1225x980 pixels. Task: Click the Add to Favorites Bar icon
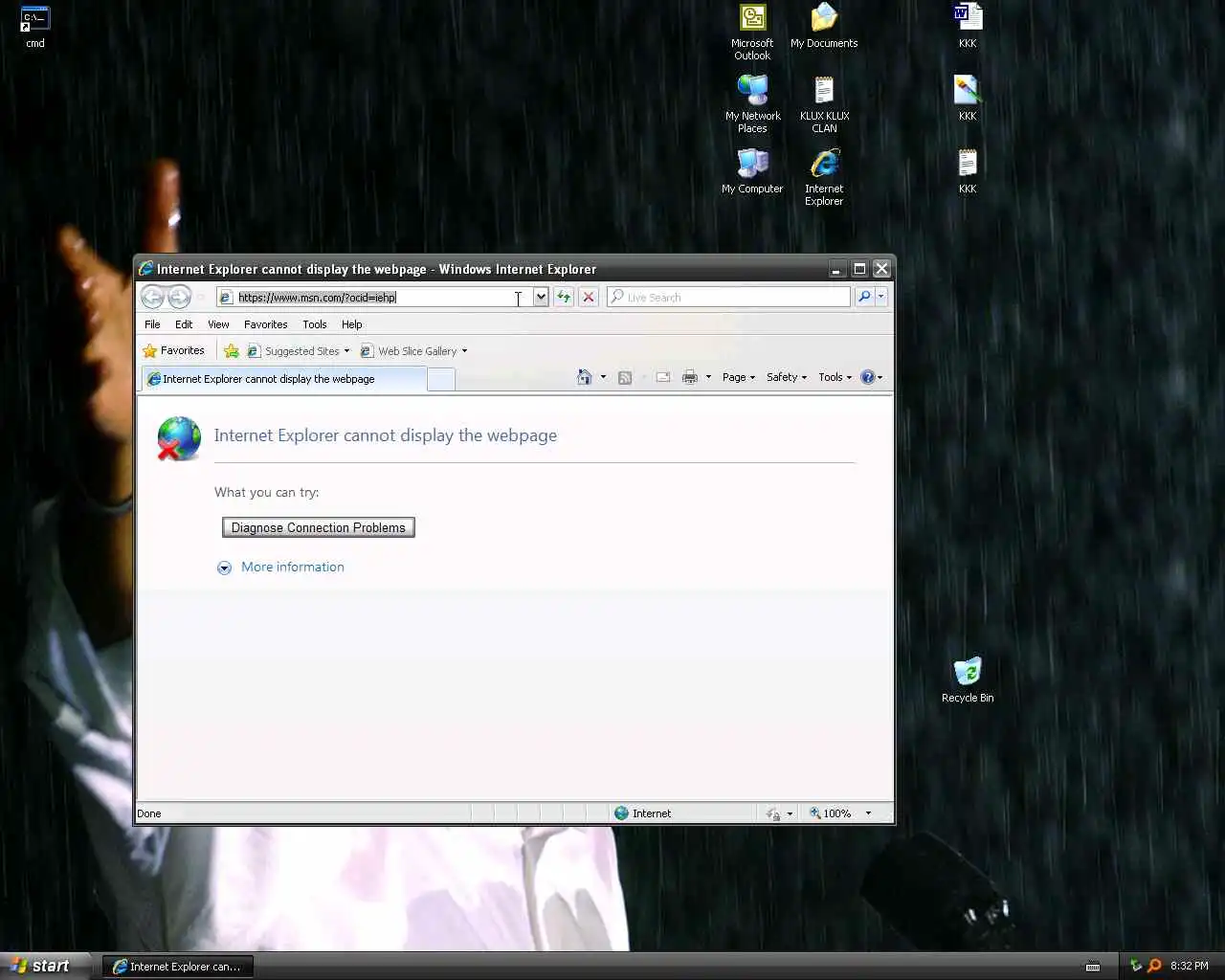[x=232, y=351]
